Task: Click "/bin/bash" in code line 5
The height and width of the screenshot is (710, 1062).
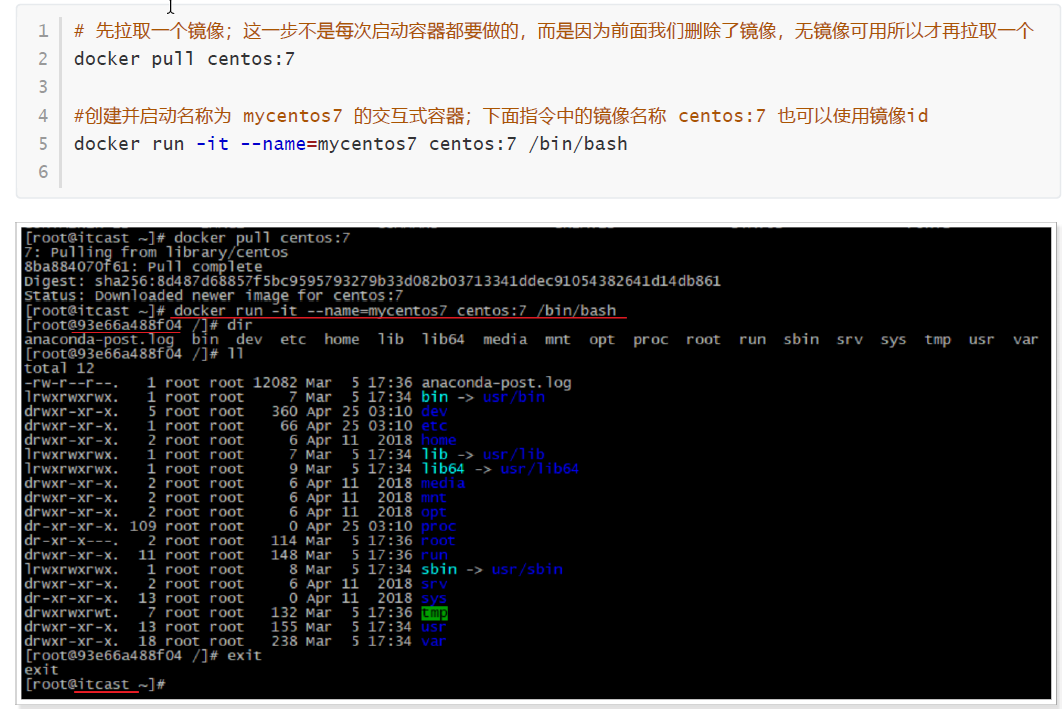Action: (578, 144)
